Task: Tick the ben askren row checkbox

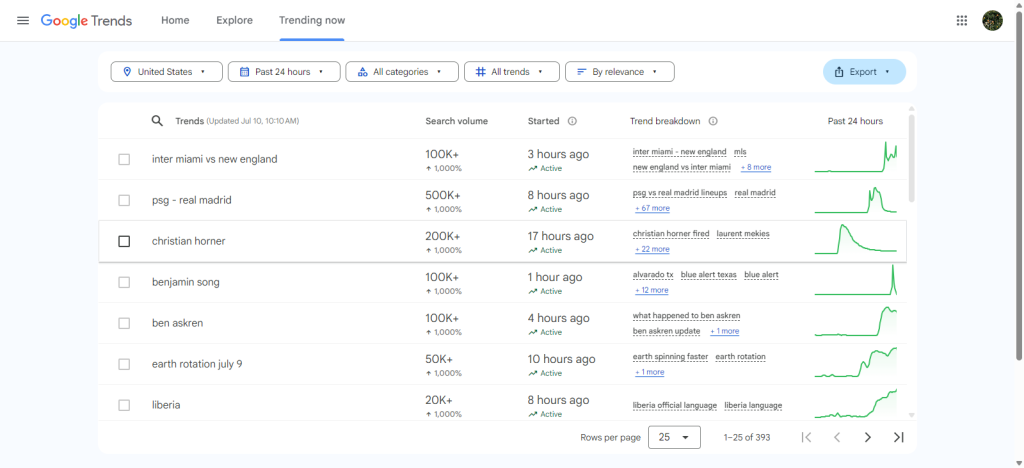Action: pyautogui.click(x=124, y=323)
